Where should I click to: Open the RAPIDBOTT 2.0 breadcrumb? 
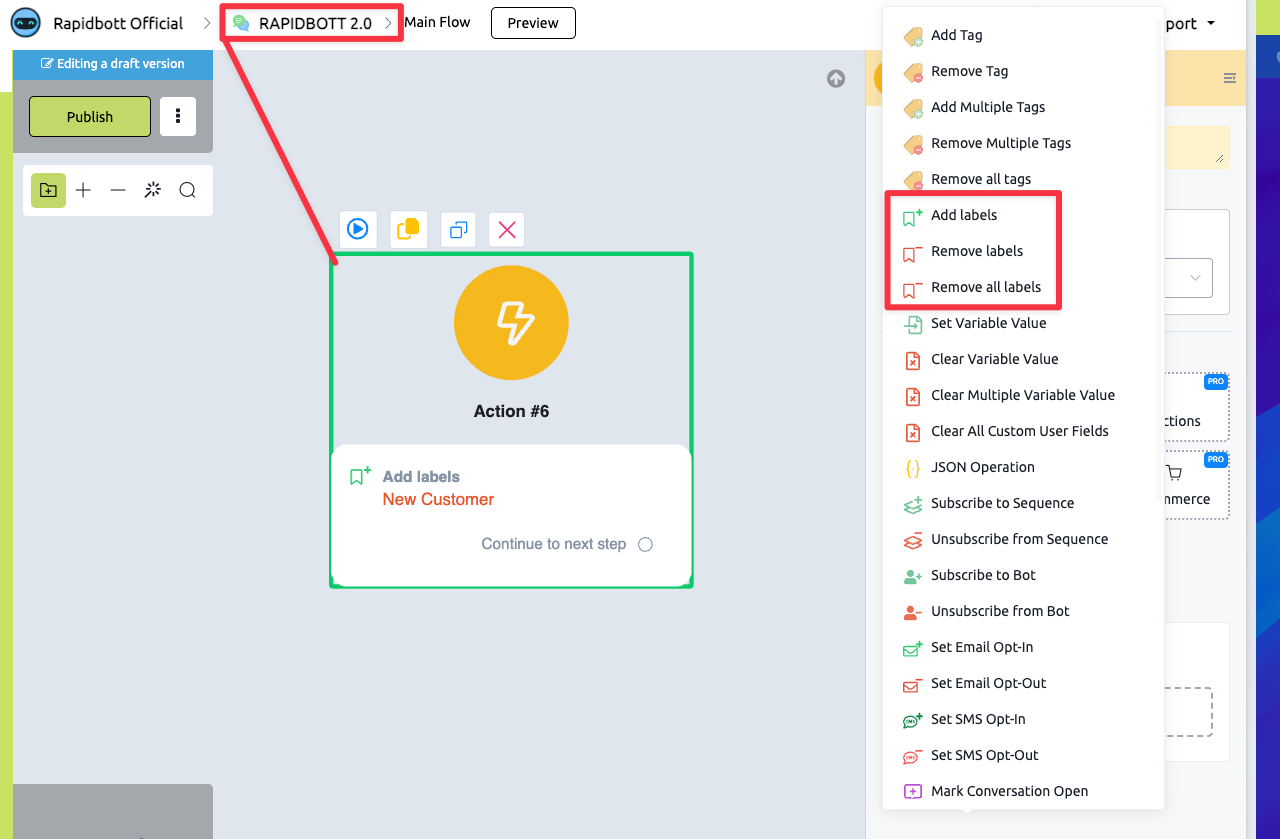pos(314,23)
